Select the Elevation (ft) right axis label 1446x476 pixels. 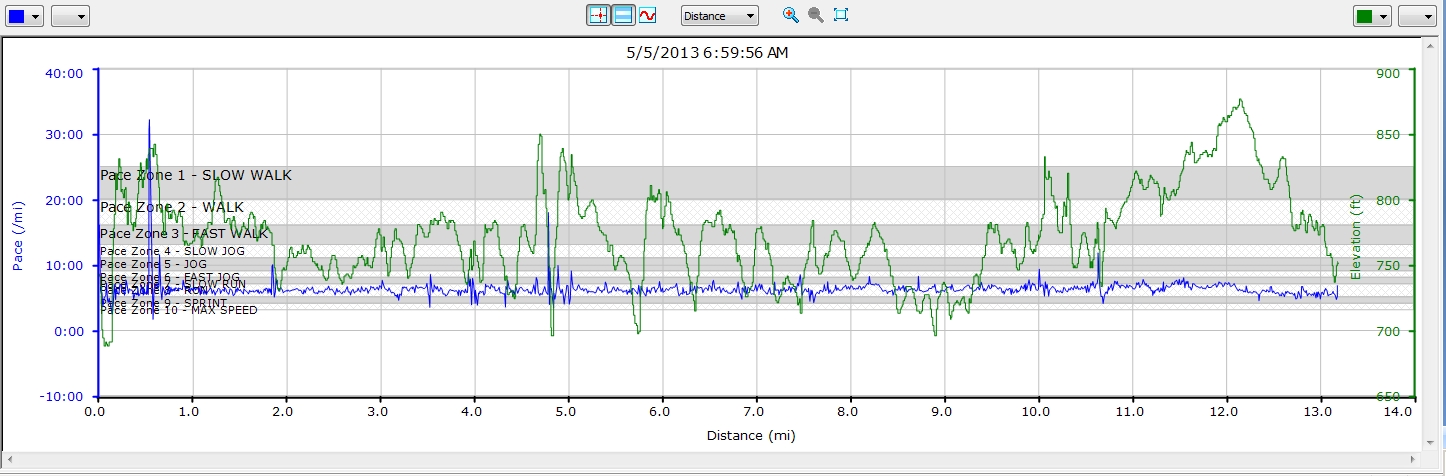click(x=1356, y=238)
